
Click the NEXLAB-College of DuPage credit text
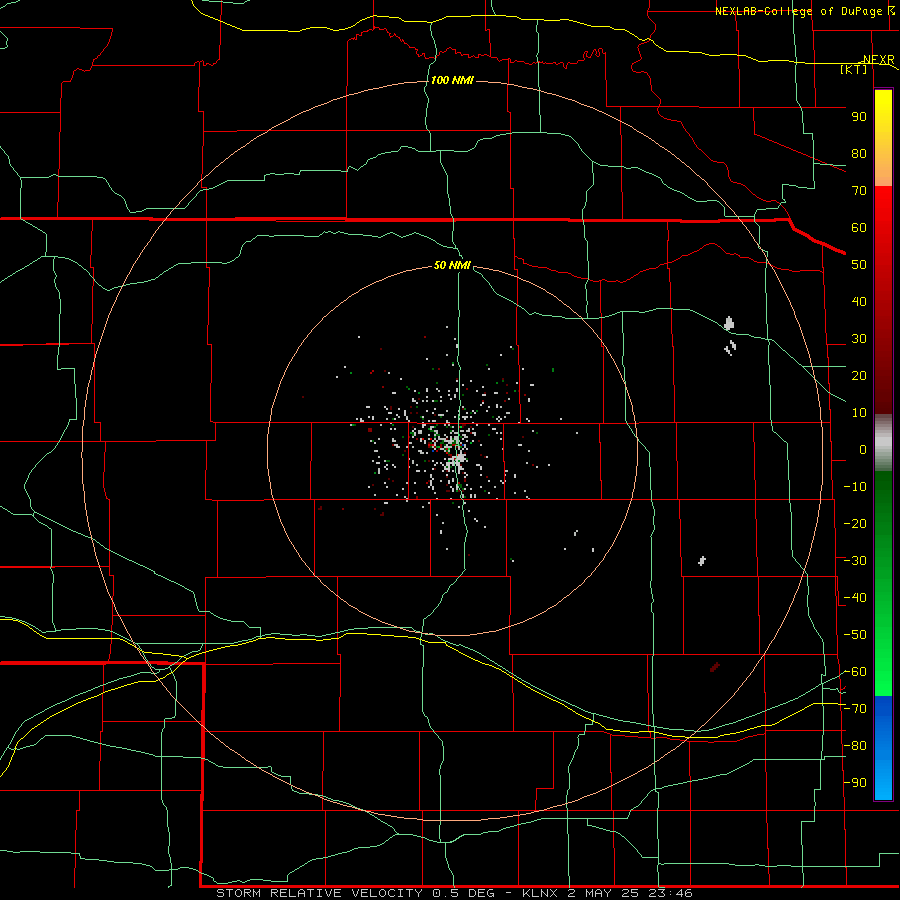(x=798, y=11)
